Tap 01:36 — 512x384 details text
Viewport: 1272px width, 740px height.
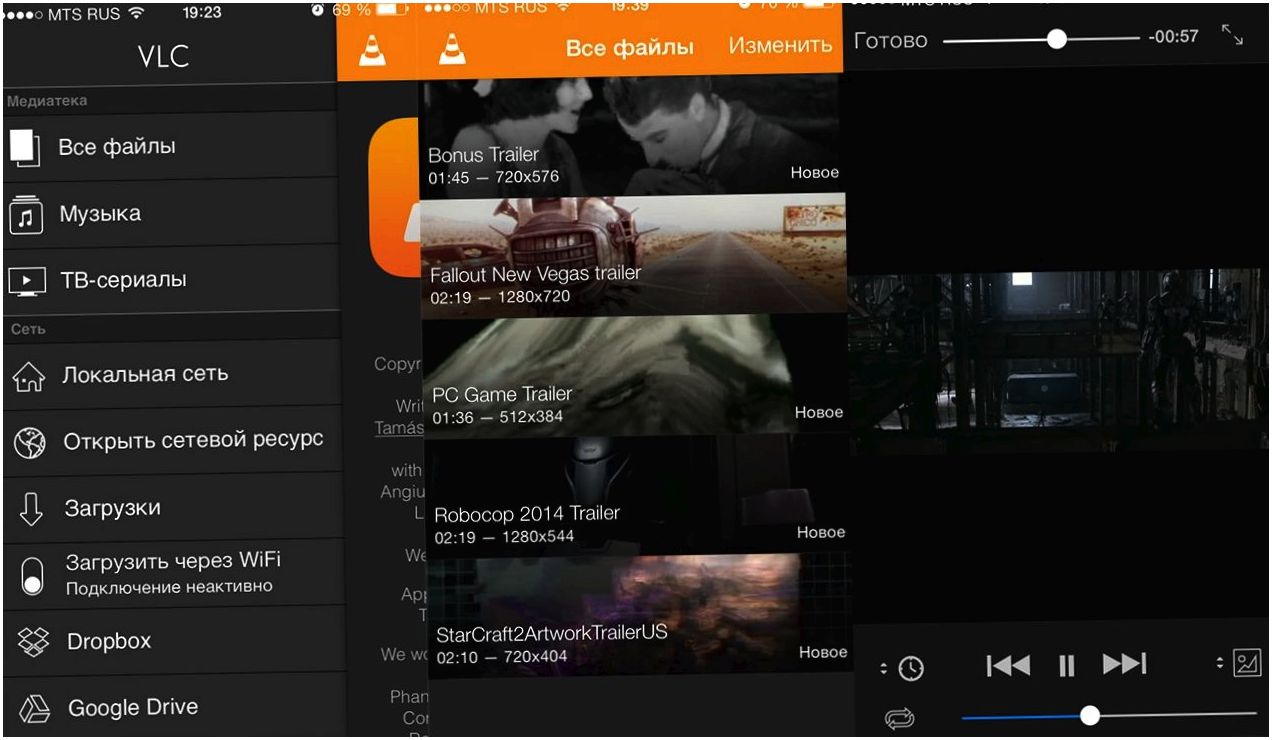(x=497, y=417)
